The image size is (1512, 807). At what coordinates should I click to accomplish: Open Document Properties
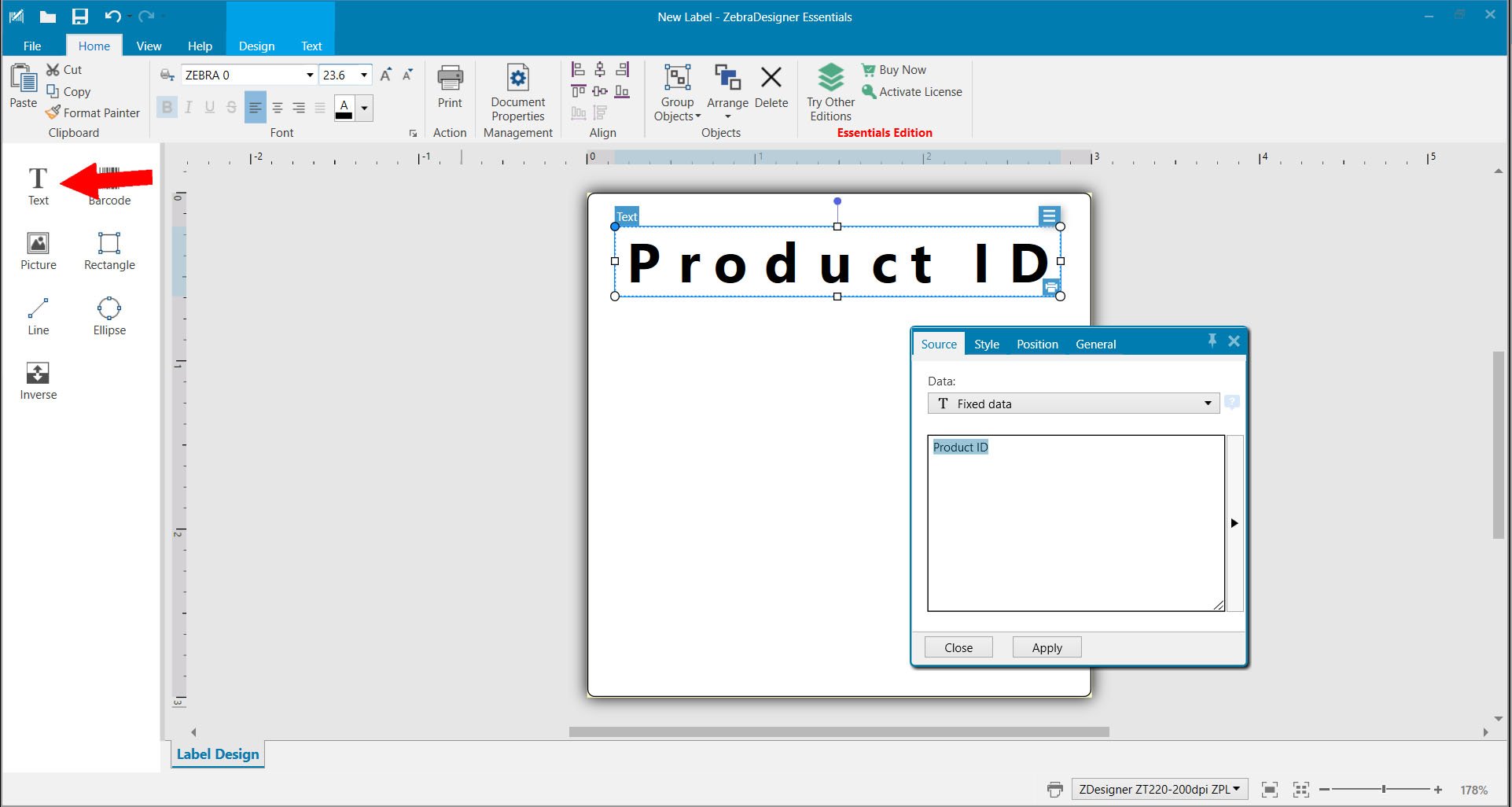(x=517, y=93)
